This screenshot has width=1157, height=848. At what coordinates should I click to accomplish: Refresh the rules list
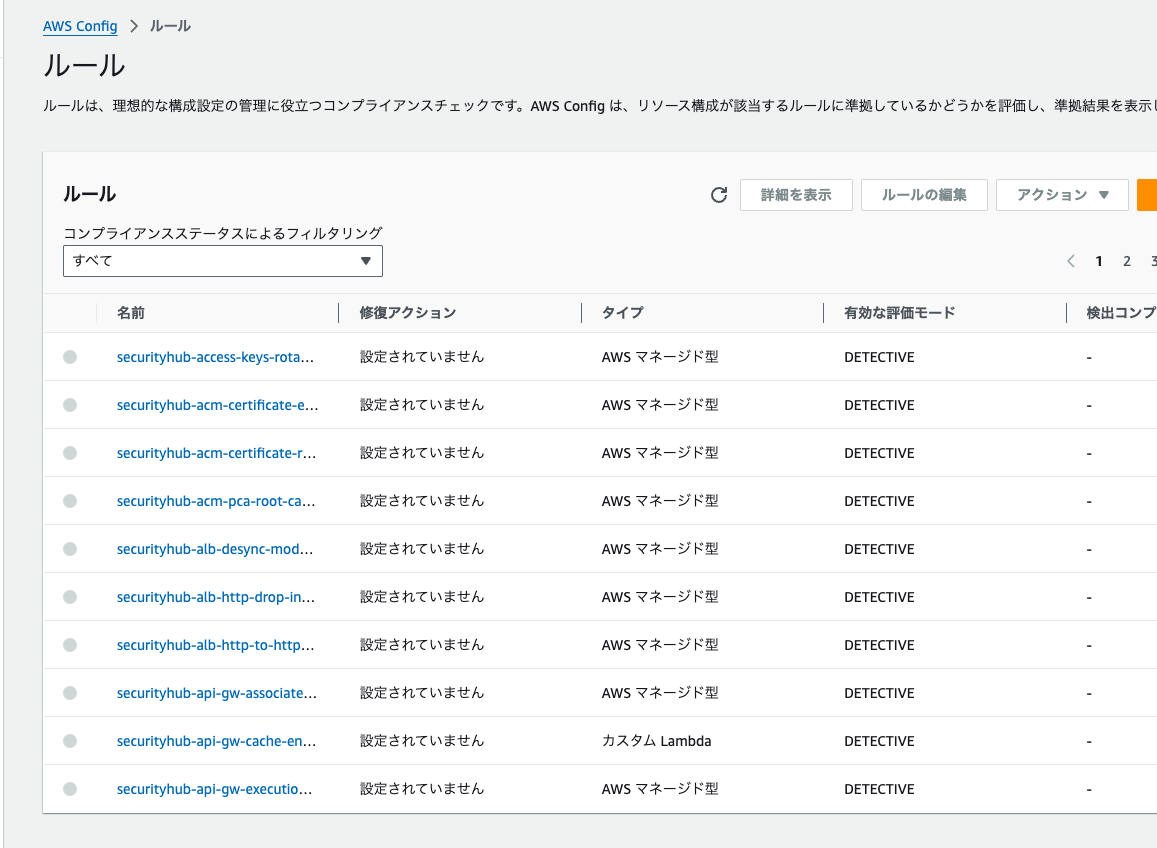[718, 195]
